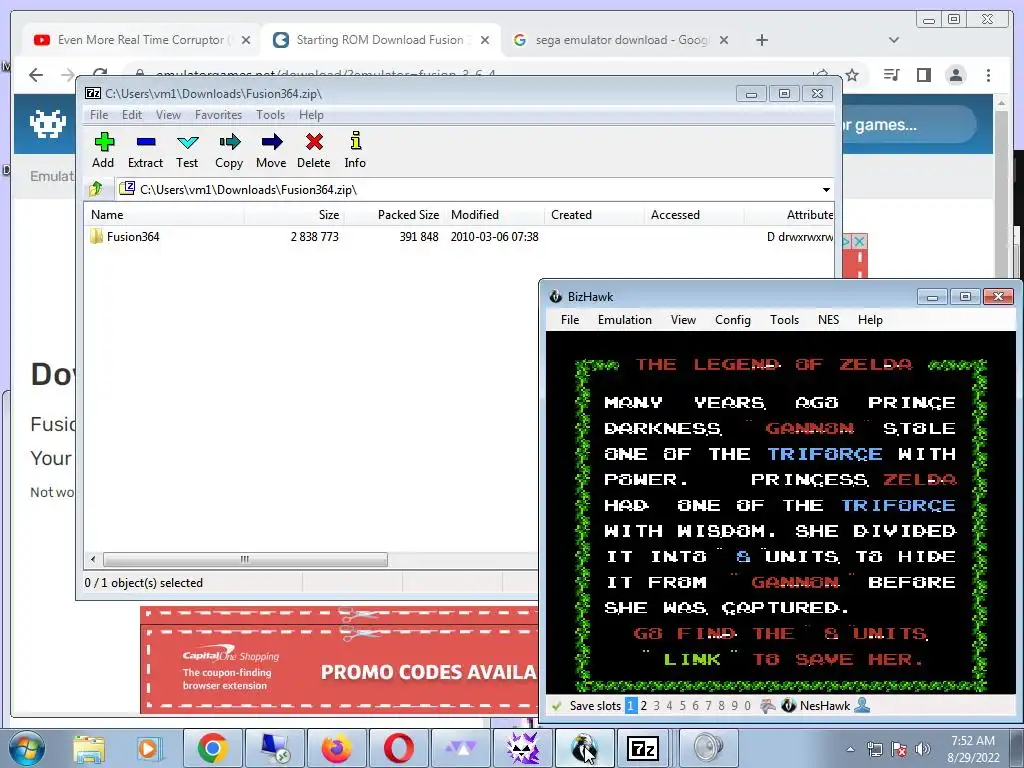Image resolution: width=1024 pixels, height=768 pixels.
Task: Open Chrome from the taskbar
Action: coord(212,748)
